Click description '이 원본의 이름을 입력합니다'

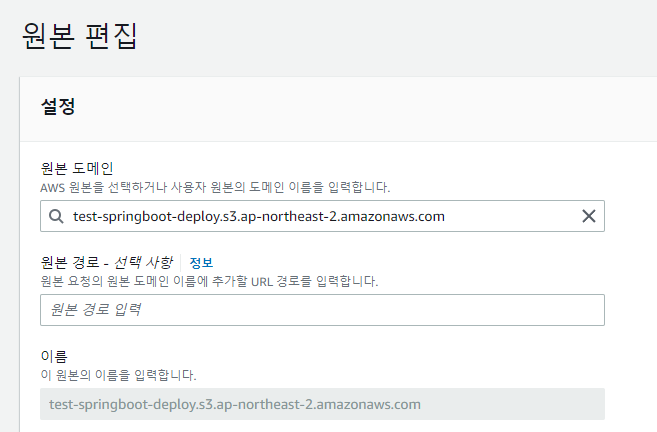pyautogui.click(x=118, y=375)
